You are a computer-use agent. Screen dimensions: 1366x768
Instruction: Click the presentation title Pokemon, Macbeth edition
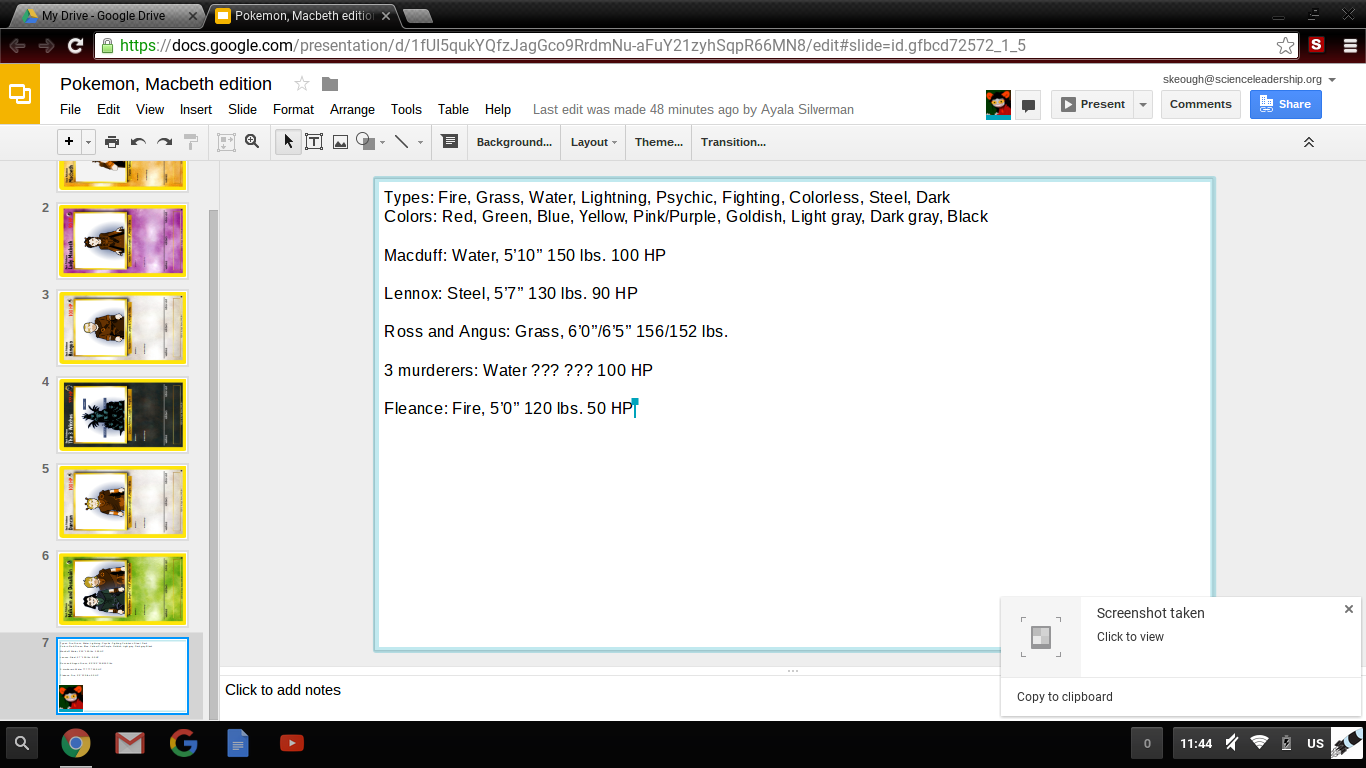(x=166, y=84)
